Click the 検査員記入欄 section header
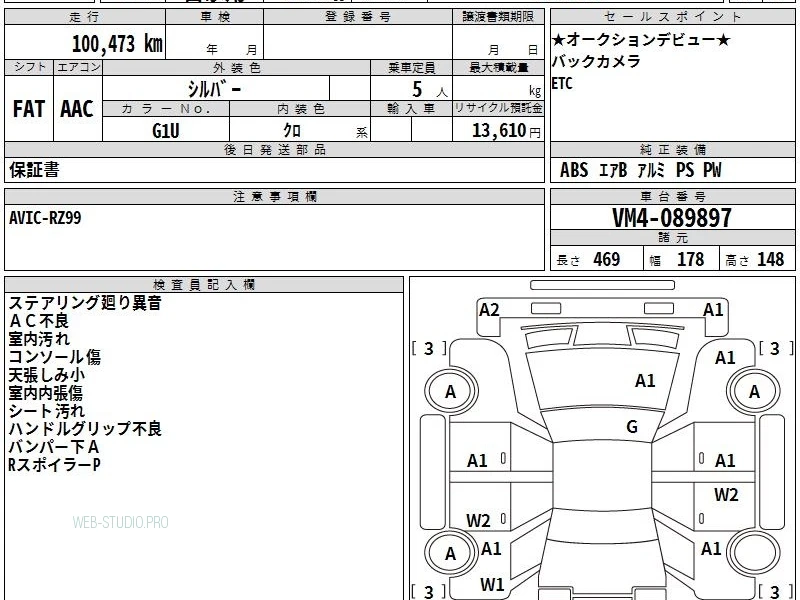This screenshot has height=600, width=800. (x=204, y=285)
